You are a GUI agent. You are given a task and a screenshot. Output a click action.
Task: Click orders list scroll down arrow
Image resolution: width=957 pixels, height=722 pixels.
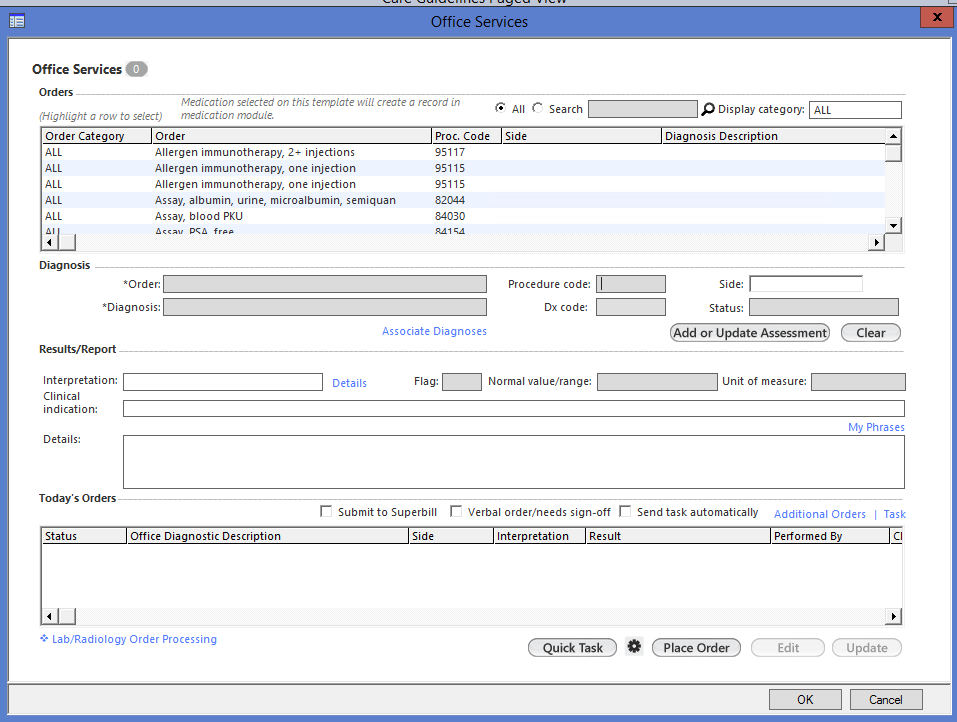(x=893, y=225)
